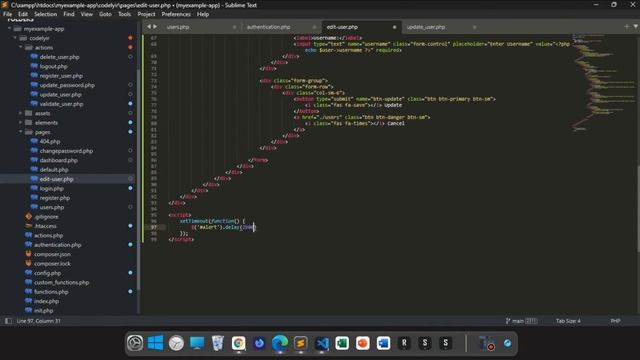This screenshot has height=360, width=640.
Task: Click the validate_user.php file icon
Action: (x=34, y=104)
